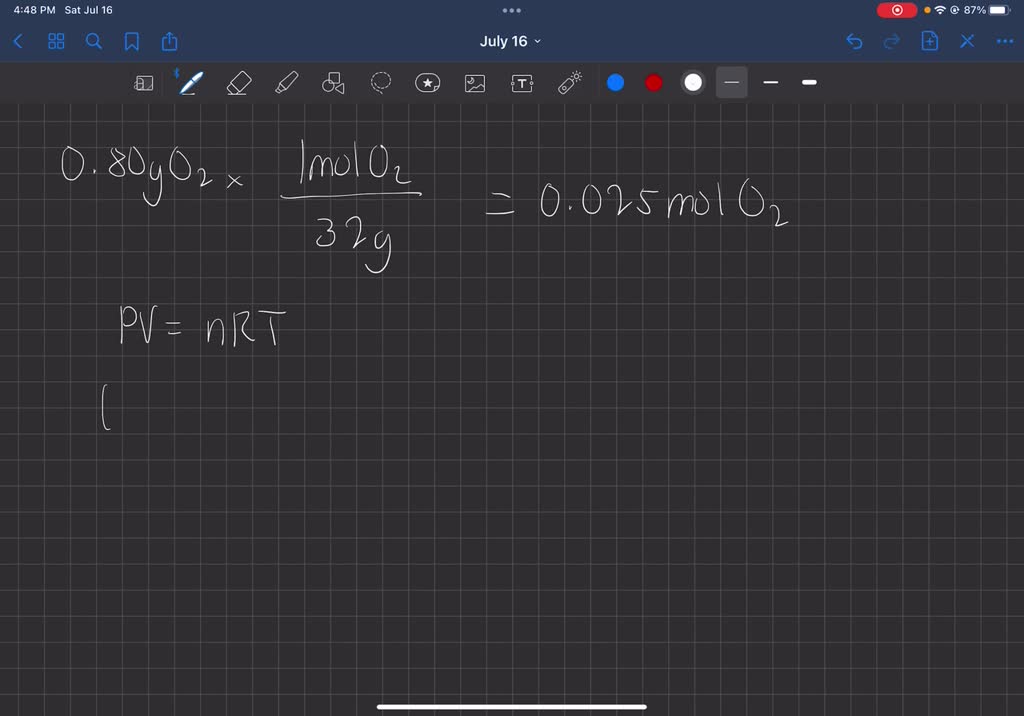Switch the page thumbnail sidebar view
The height and width of the screenshot is (716, 1024).
(144, 83)
